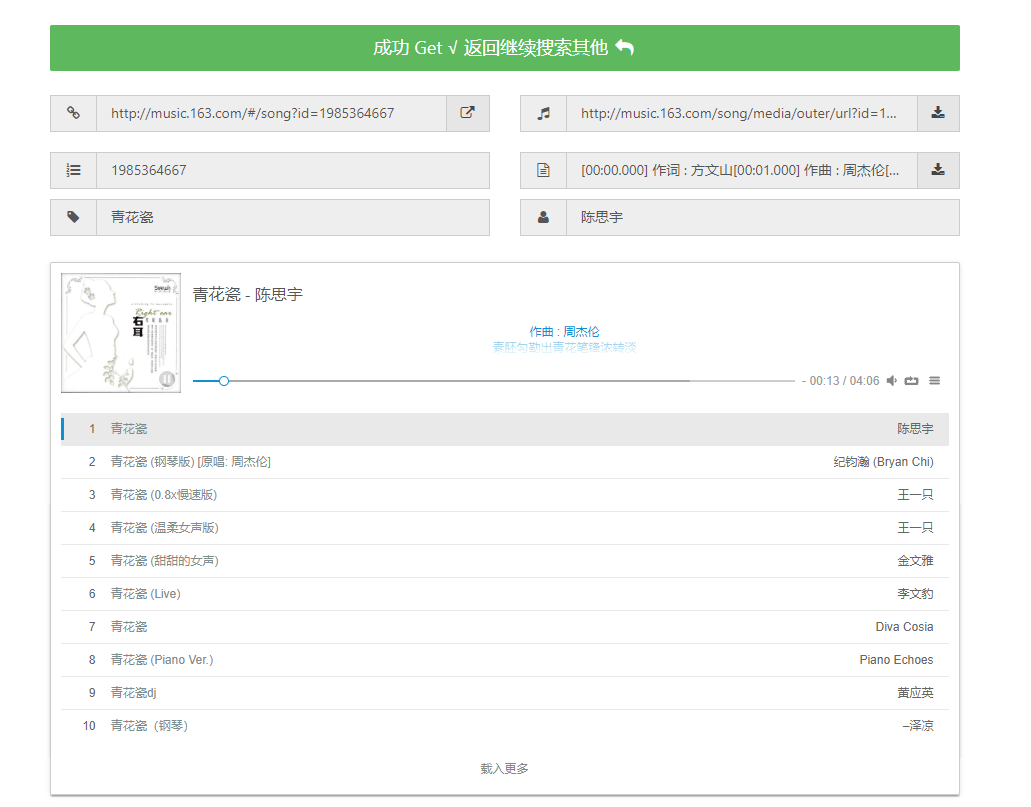Open song page link in new window
Image resolution: width=1031 pixels, height=807 pixels.
[467, 113]
